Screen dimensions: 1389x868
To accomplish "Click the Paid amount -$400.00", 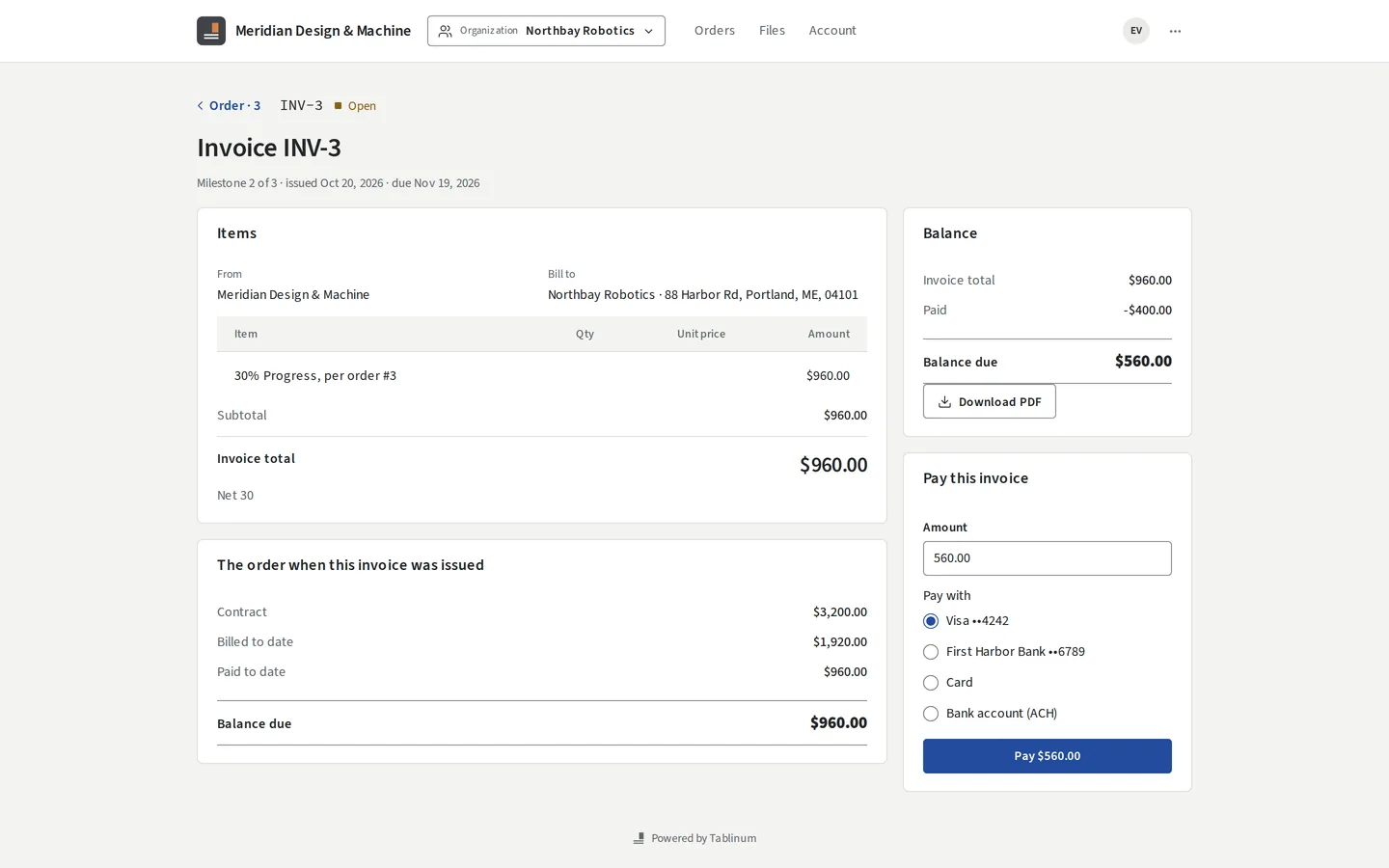I will pos(1148,311).
